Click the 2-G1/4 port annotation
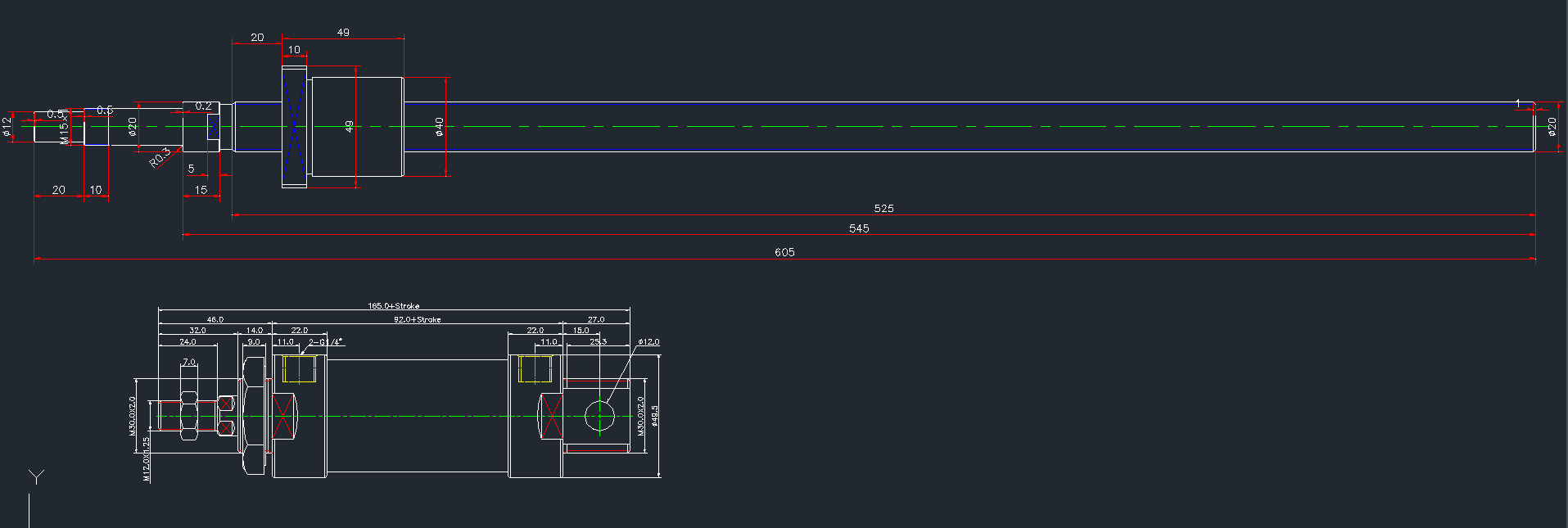The height and width of the screenshot is (528, 1568). coord(325,342)
